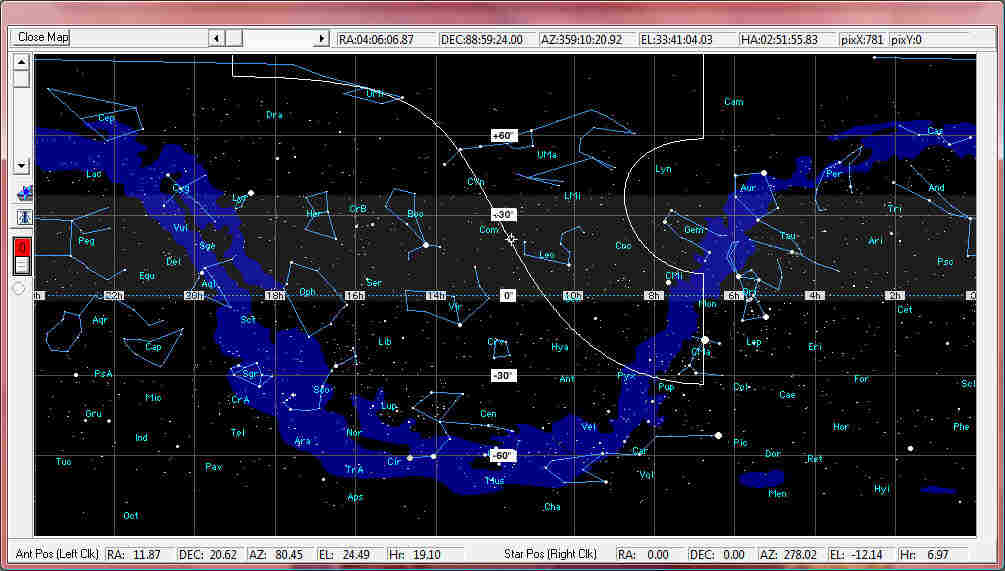This screenshot has width=1005, height=571.
Task: Click the top DEC coordinate readout field
Action: pyautogui.click(x=487, y=39)
